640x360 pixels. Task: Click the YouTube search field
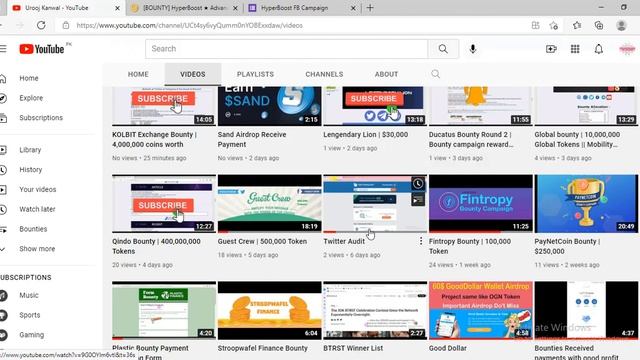pyautogui.click(x=287, y=49)
